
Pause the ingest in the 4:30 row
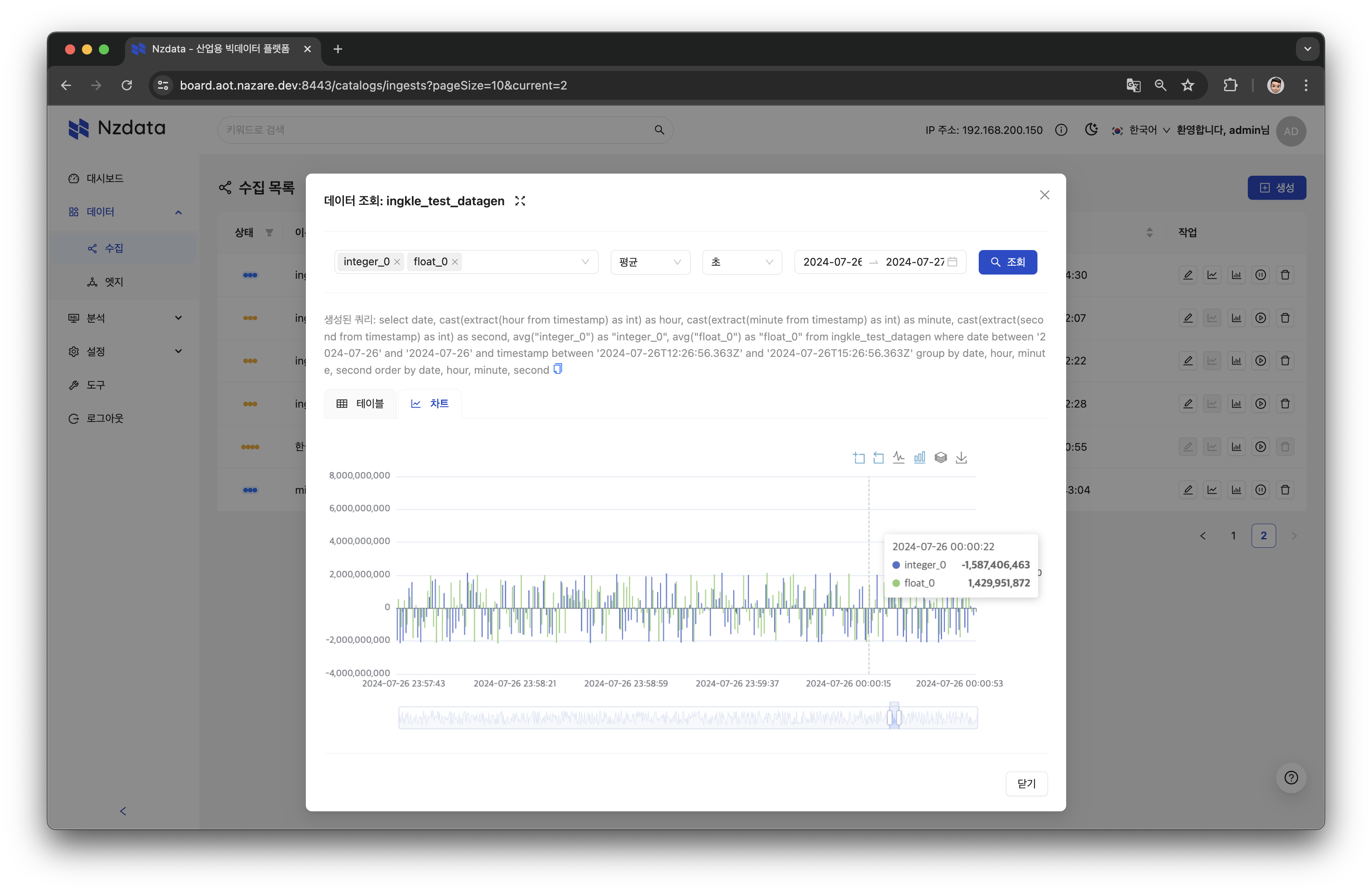coord(1260,275)
